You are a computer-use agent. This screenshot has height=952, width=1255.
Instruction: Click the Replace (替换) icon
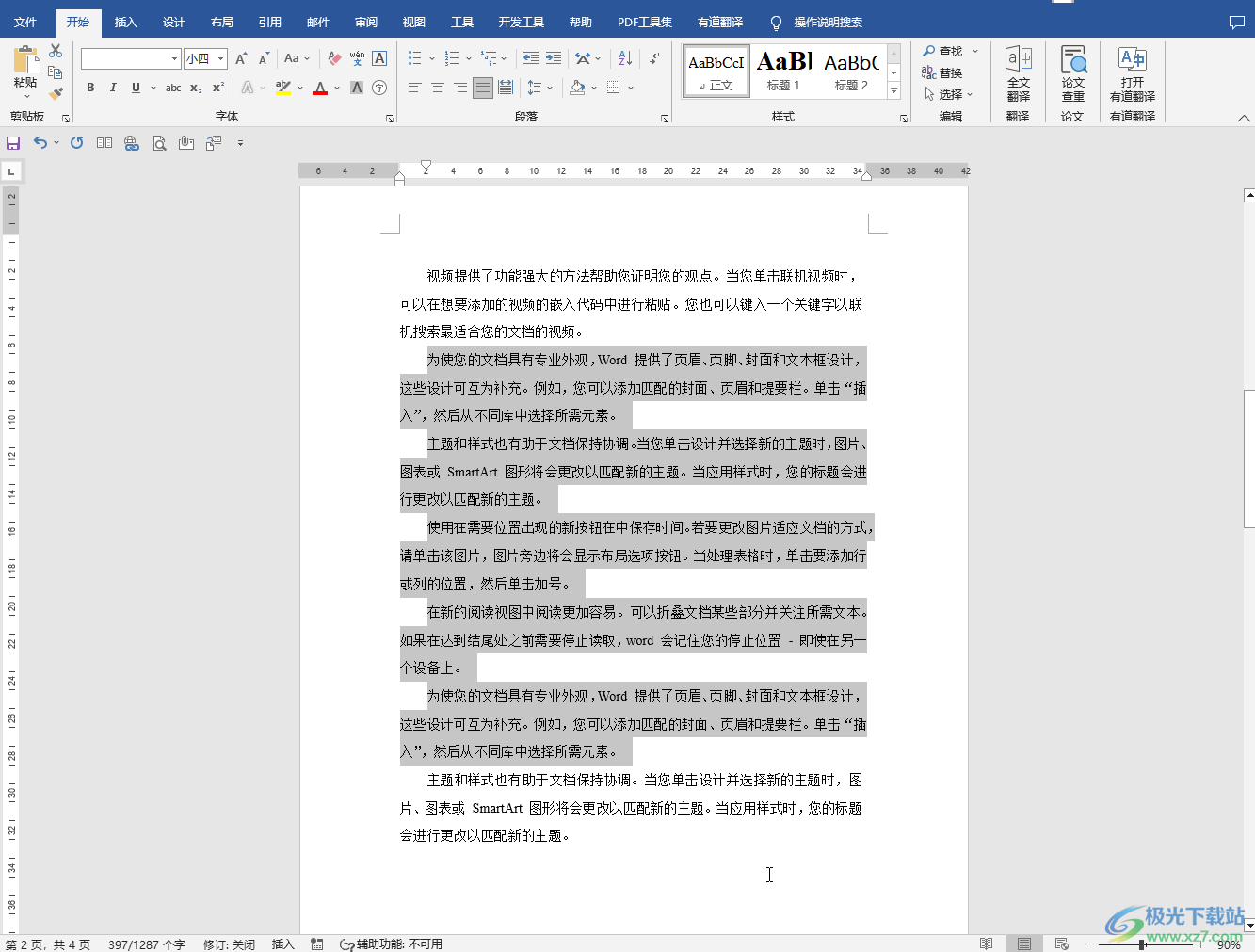(x=941, y=73)
